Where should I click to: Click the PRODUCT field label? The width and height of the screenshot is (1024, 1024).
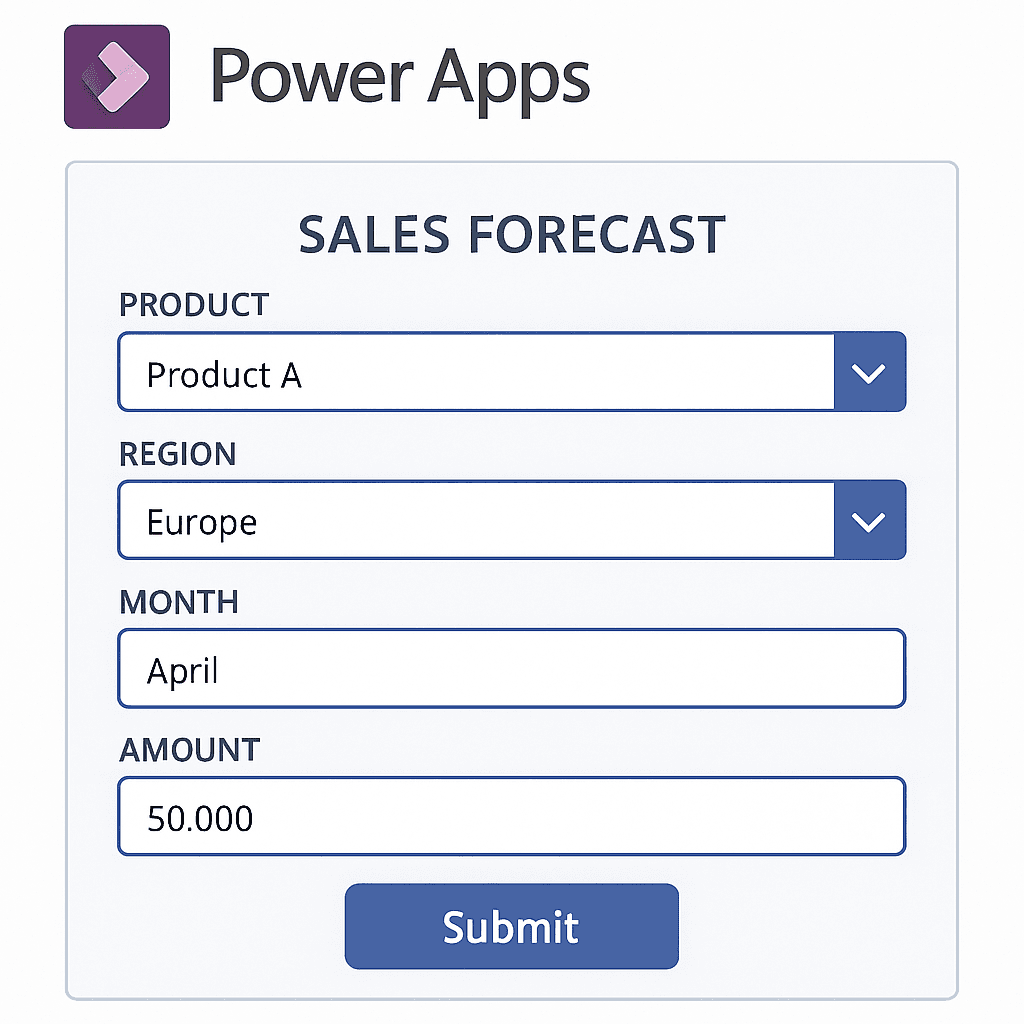[194, 305]
